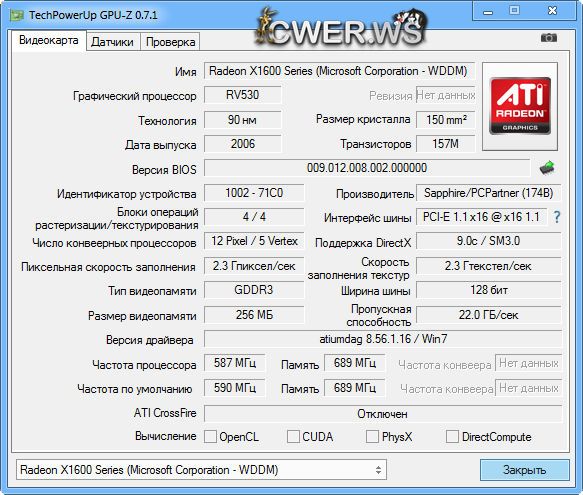Click the Вычисление label
Viewport: 583px width, 495px height.
pyautogui.click(x=165, y=436)
